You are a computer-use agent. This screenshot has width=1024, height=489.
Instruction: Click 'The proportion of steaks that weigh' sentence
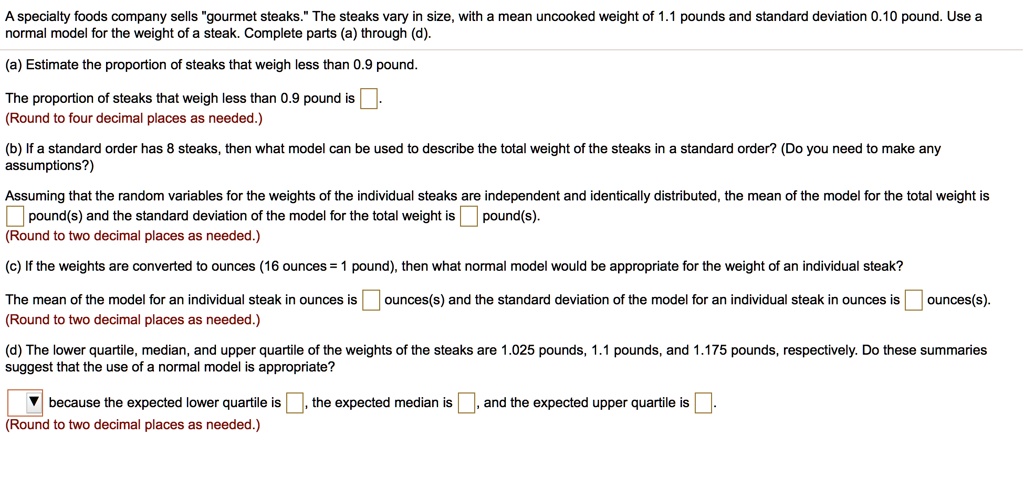point(180,99)
